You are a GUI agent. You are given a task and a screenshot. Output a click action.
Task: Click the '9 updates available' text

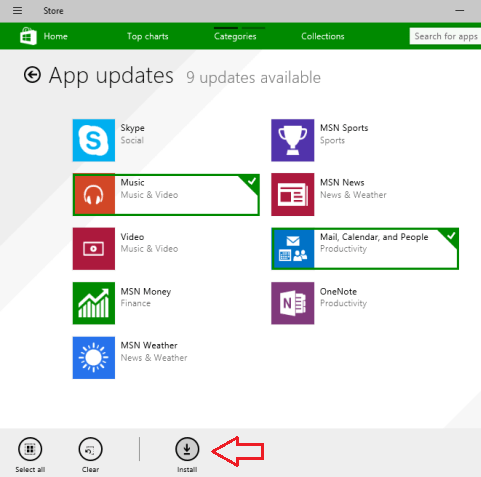coord(253,78)
